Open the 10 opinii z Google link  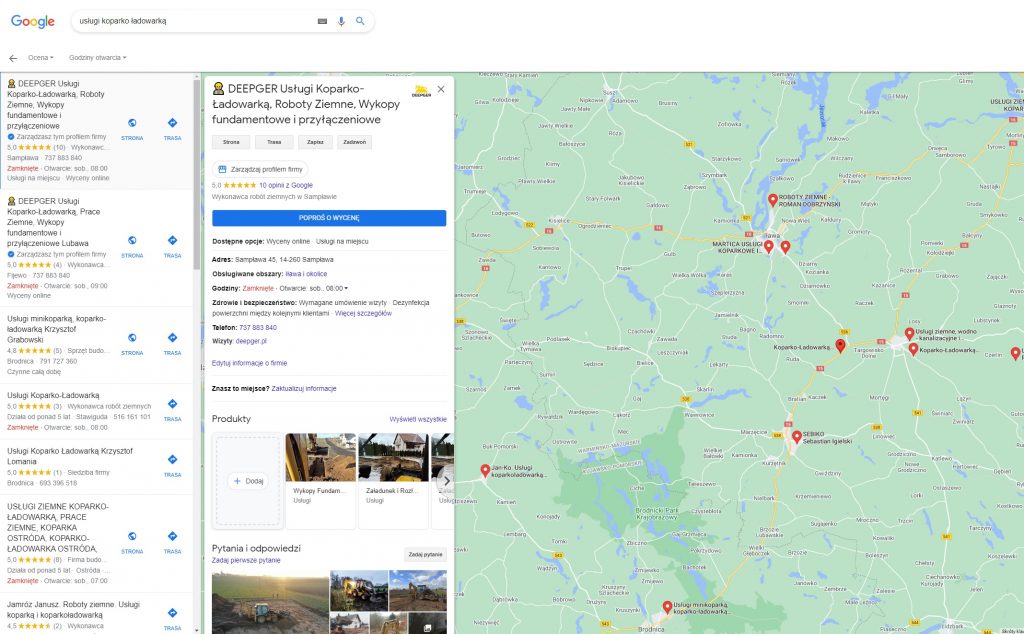click(286, 185)
